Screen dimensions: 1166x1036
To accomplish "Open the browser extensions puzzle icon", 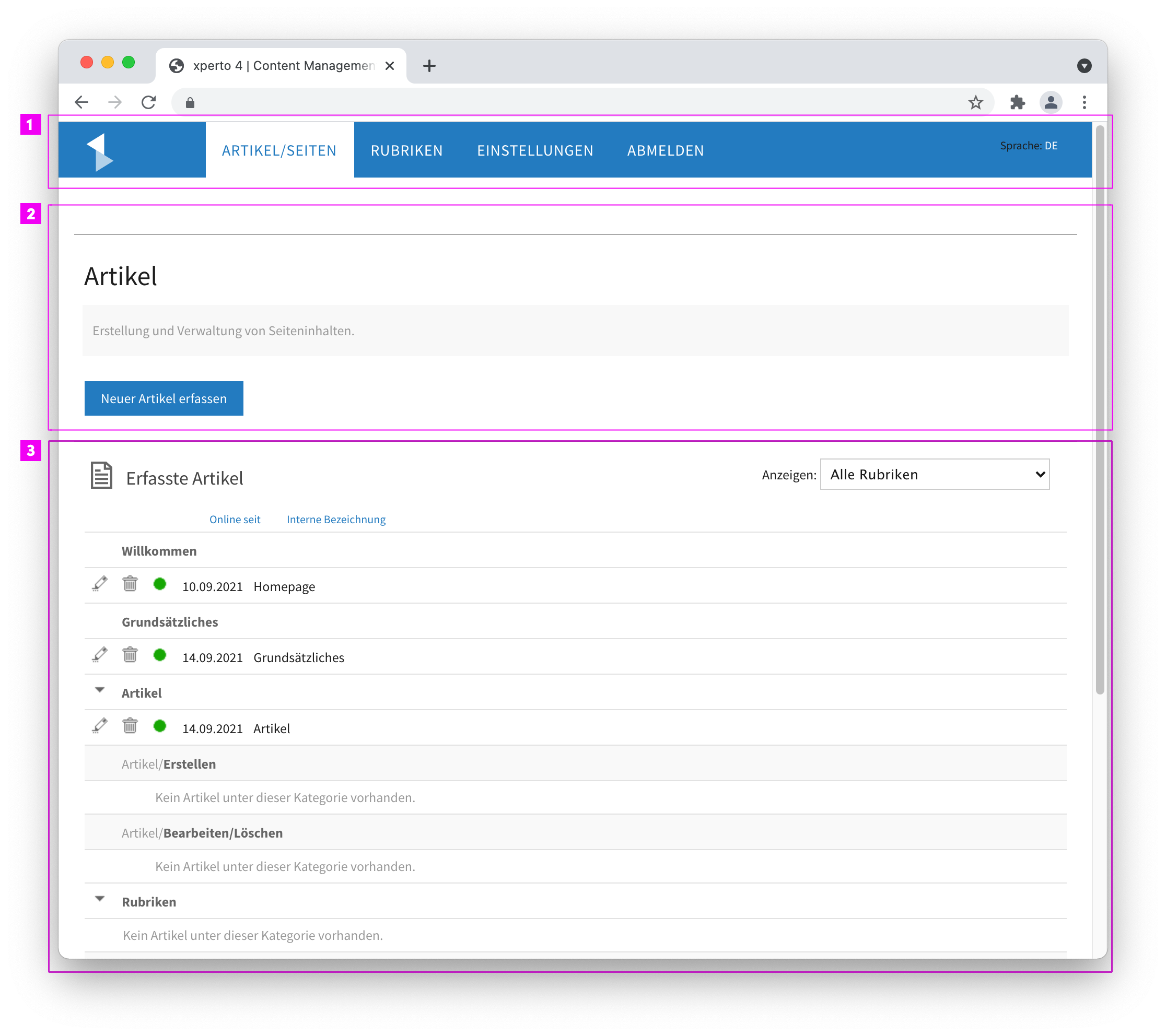I will [1017, 102].
